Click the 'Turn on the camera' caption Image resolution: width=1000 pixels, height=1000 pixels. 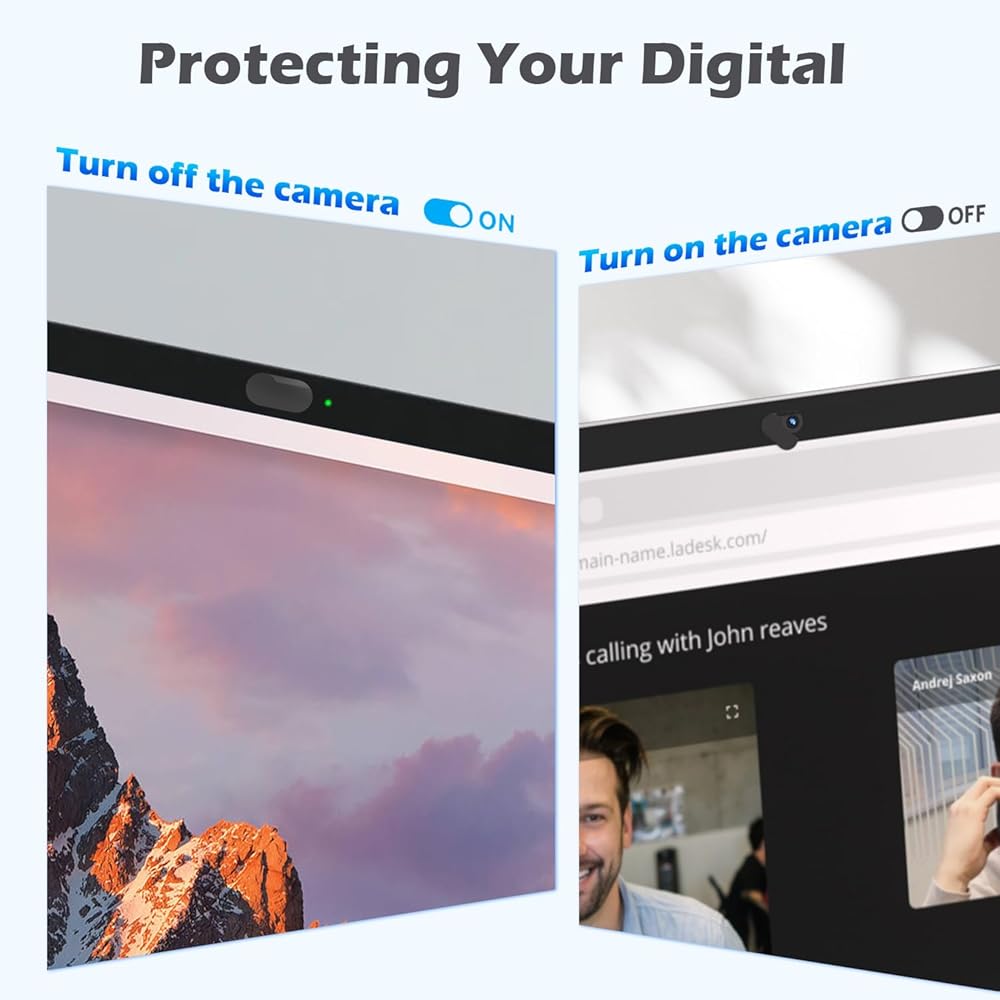pos(735,243)
